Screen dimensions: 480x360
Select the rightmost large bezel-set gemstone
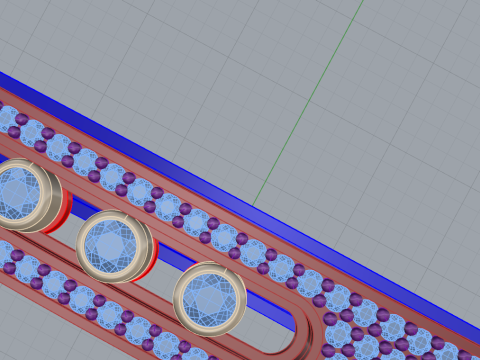click(209, 298)
